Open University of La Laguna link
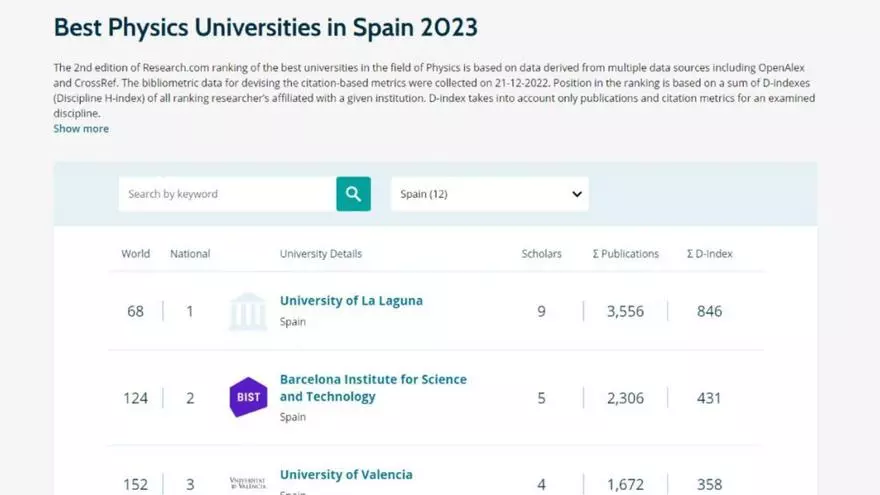 [x=351, y=301]
